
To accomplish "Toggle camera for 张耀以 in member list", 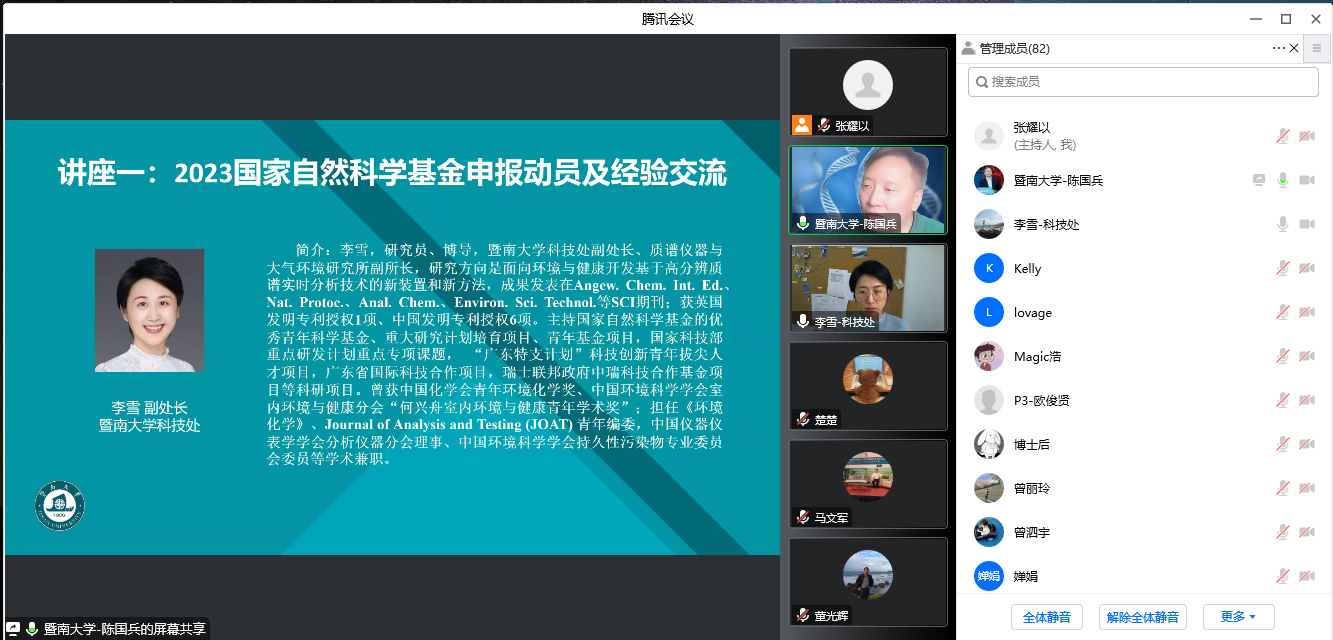I will tap(1306, 136).
